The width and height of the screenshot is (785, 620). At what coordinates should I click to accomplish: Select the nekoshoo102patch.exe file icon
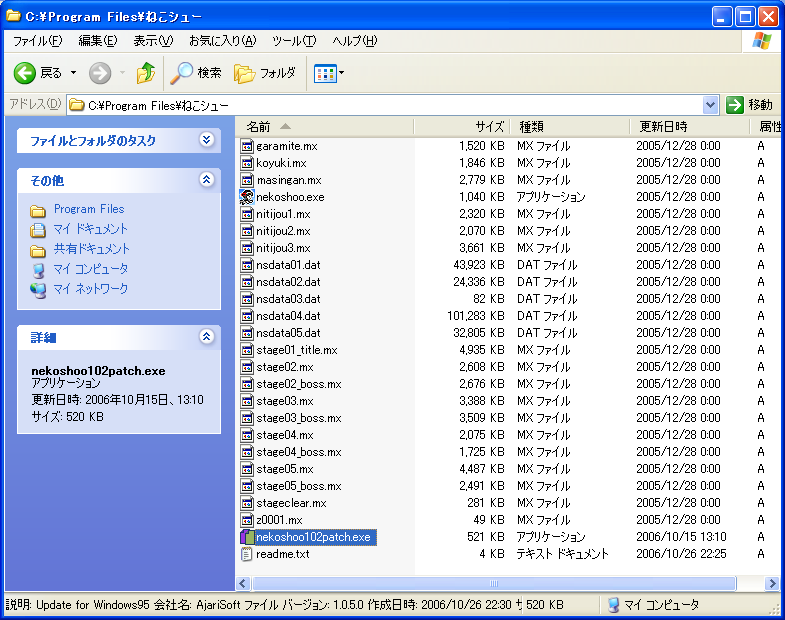click(x=248, y=537)
